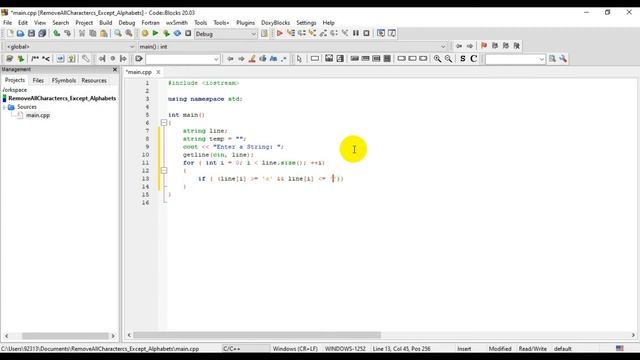Open Find with the magnifier icon
Image resolution: width=640 pixels, height=360 pixels.
tap(118, 33)
